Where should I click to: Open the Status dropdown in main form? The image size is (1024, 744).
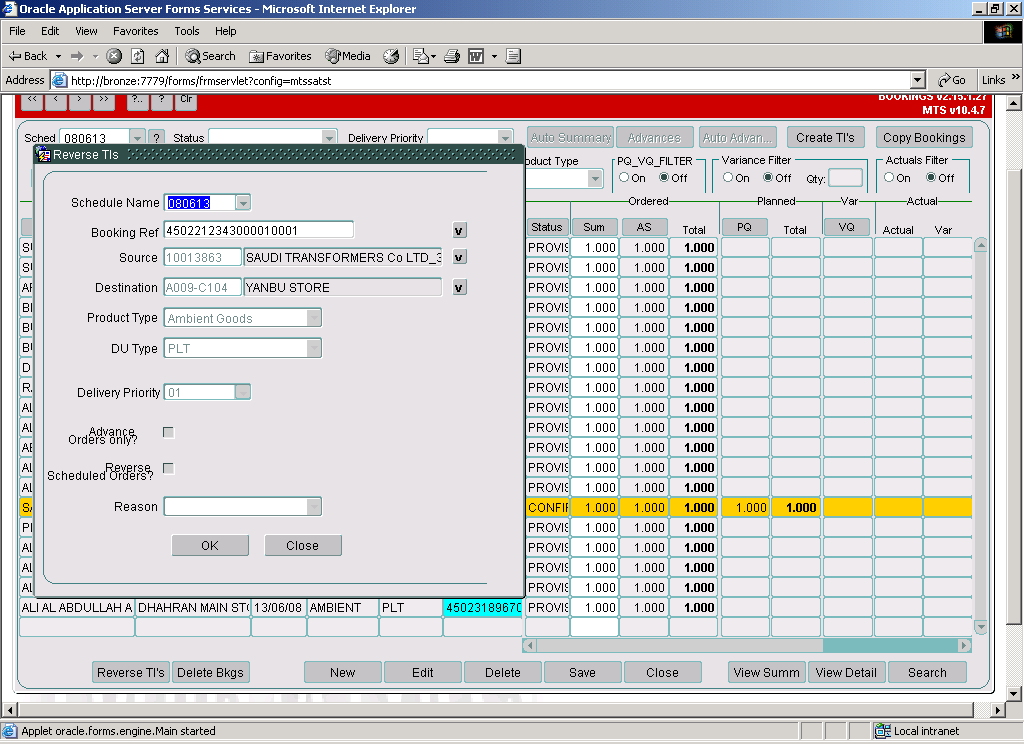[x=329, y=138]
